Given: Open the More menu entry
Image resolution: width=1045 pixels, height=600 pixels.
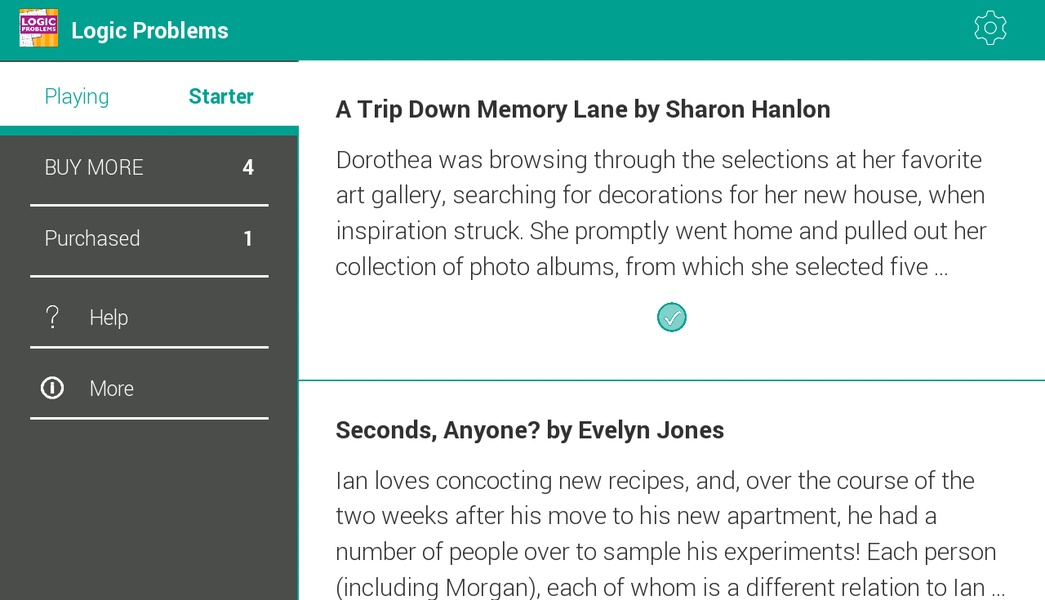Looking at the screenshot, I should pyautogui.click(x=149, y=389).
